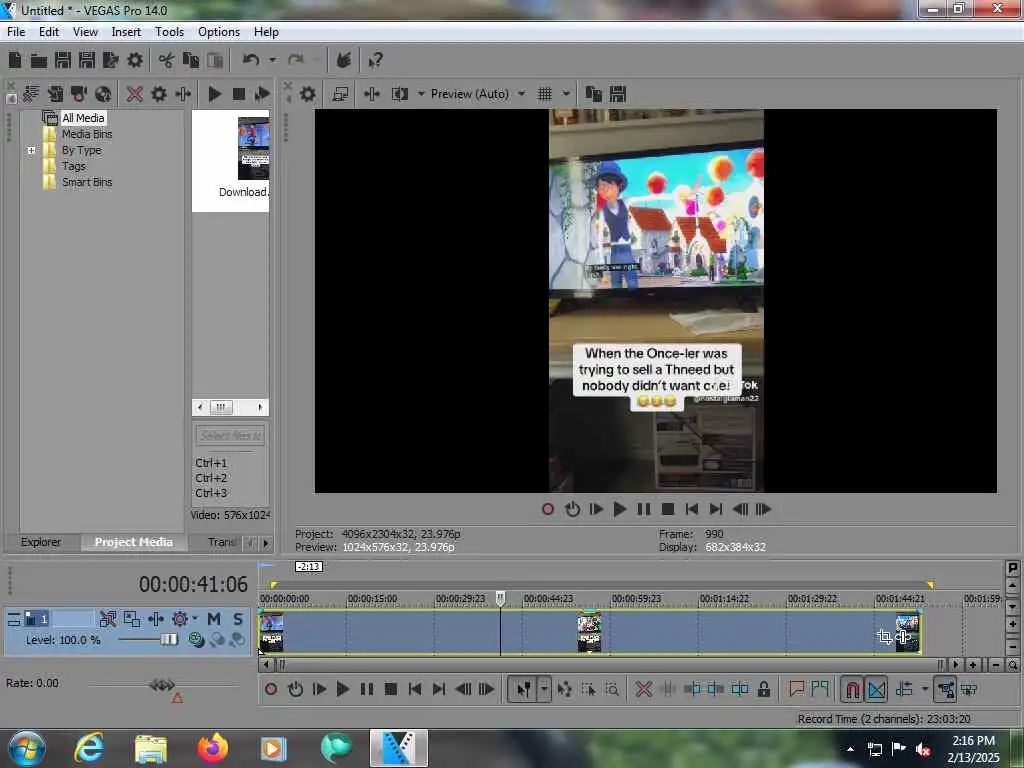Image resolution: width=1024 pixels, height=768 pixels.
Task: Toggle Loop Playback in the timeline transport
Action: coord(295,689)
